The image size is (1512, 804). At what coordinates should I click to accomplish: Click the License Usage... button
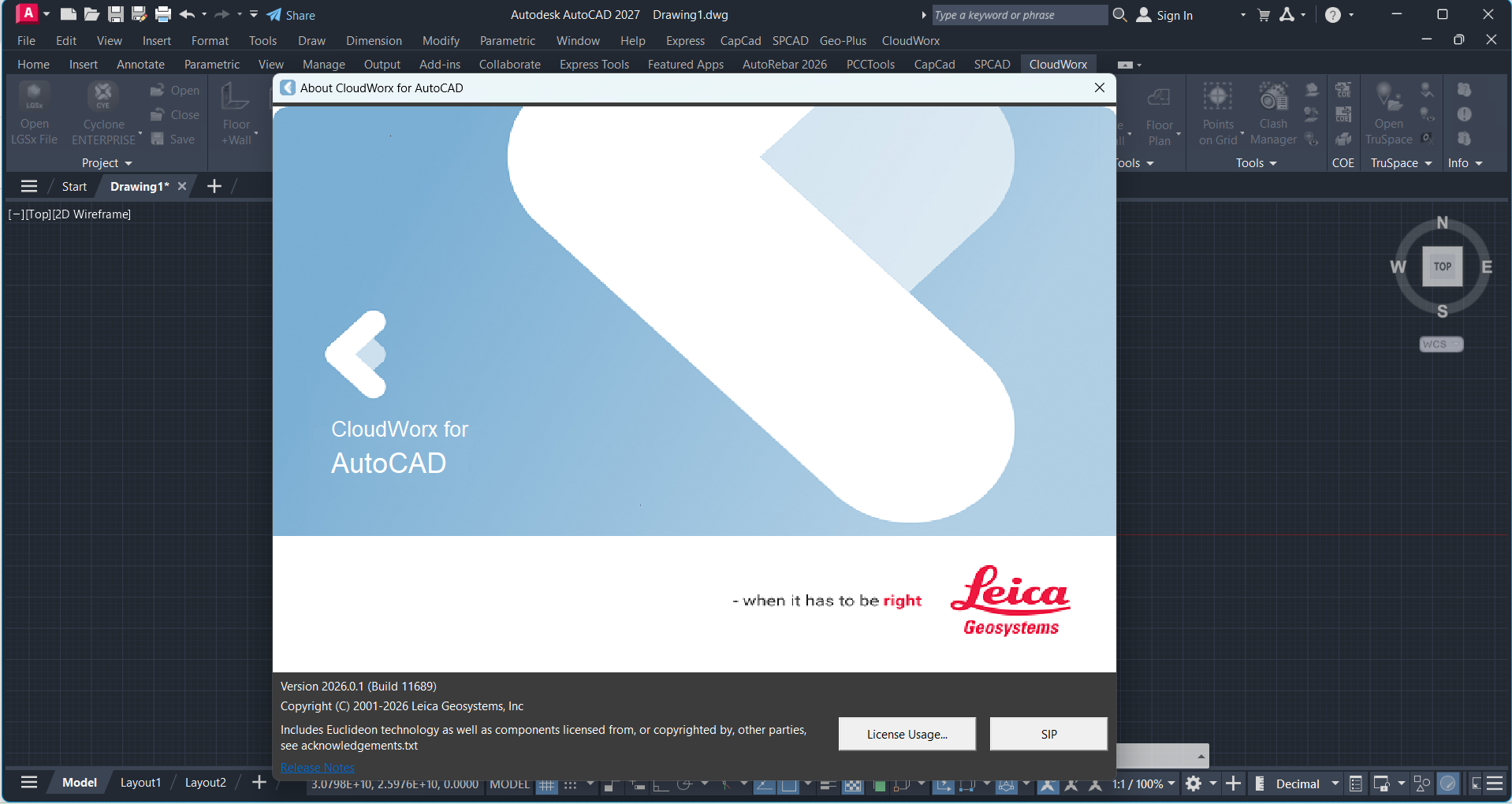click(x=907, y=734)
